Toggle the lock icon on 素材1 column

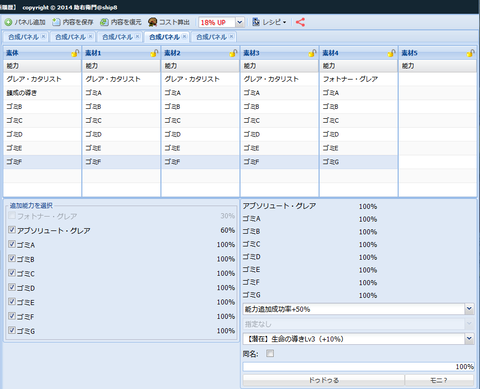click(154, 53)
